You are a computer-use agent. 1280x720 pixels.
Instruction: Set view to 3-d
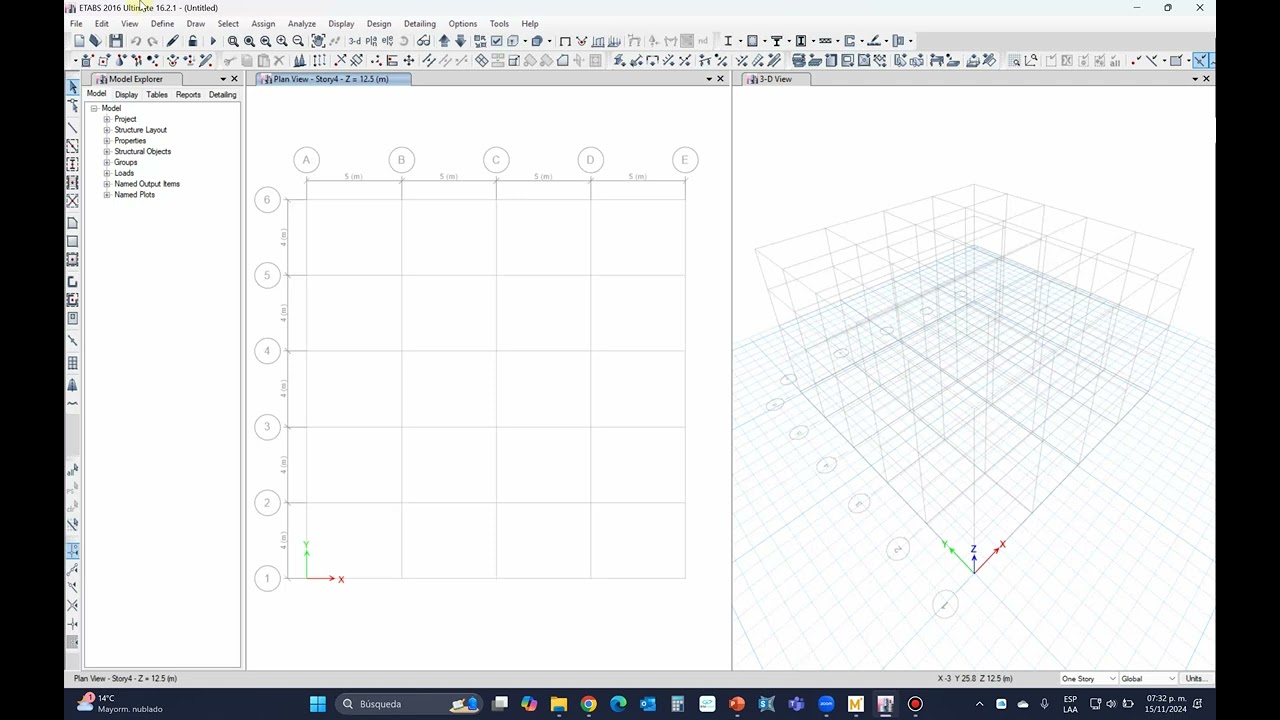coord(354,41)
